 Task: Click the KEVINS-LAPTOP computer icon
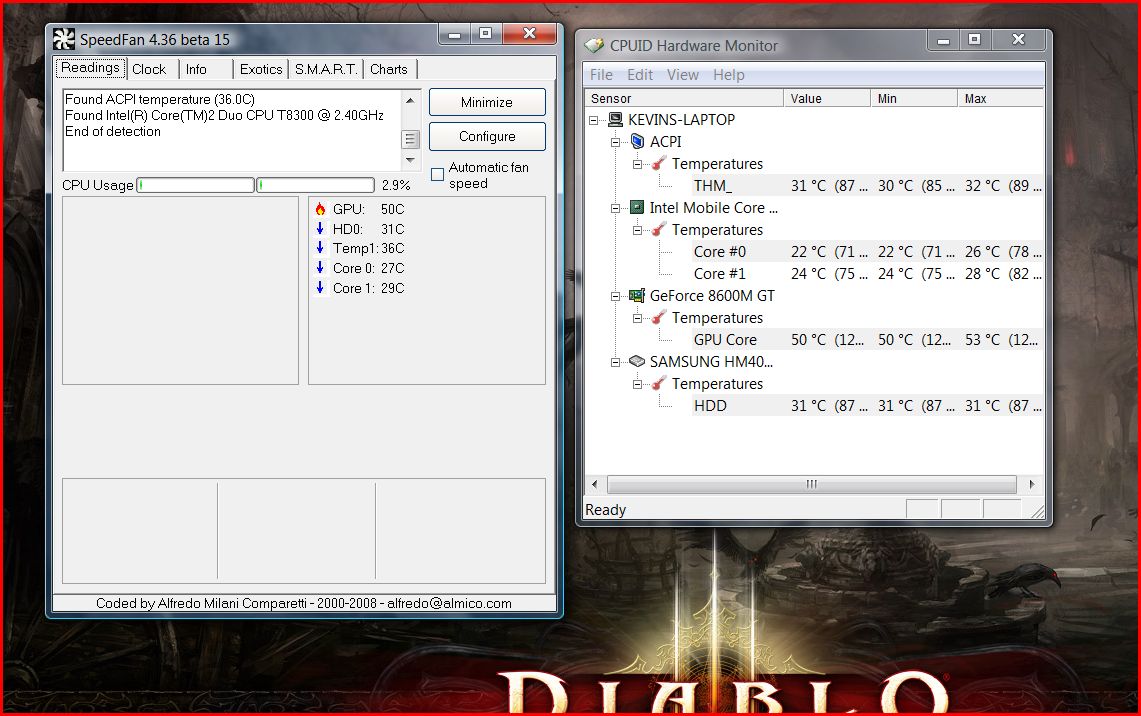click(616, 119)
